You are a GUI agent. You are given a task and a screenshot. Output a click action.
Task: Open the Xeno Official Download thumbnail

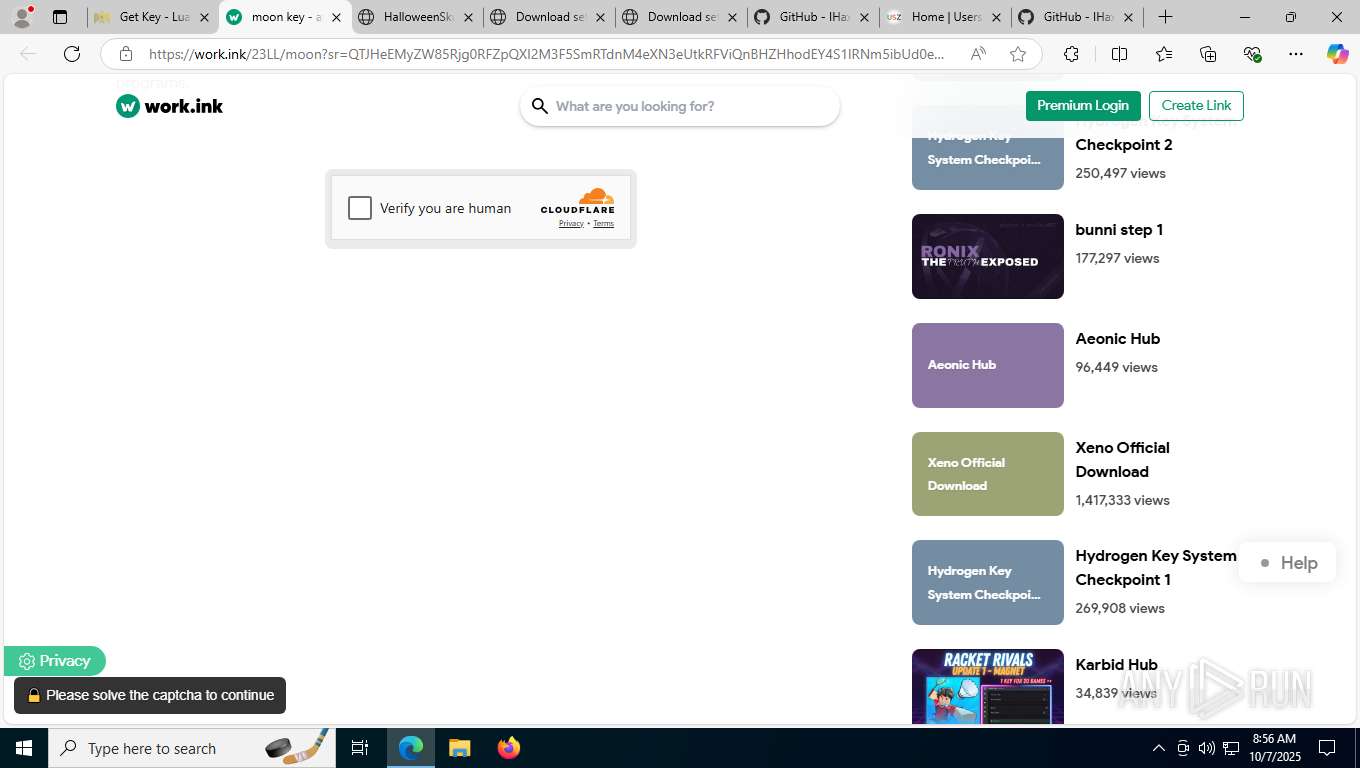988,474
